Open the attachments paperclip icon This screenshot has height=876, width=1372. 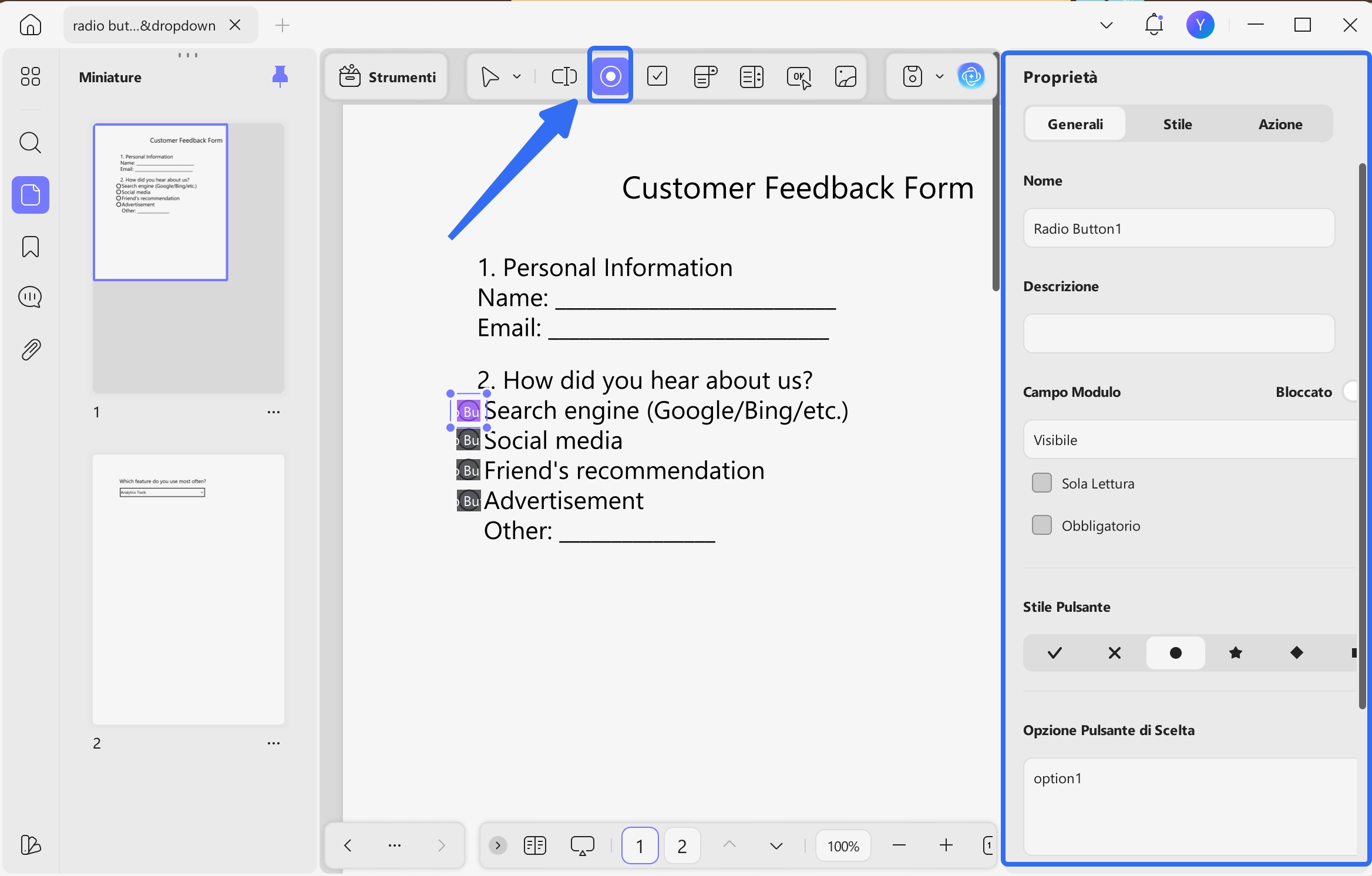31,349
